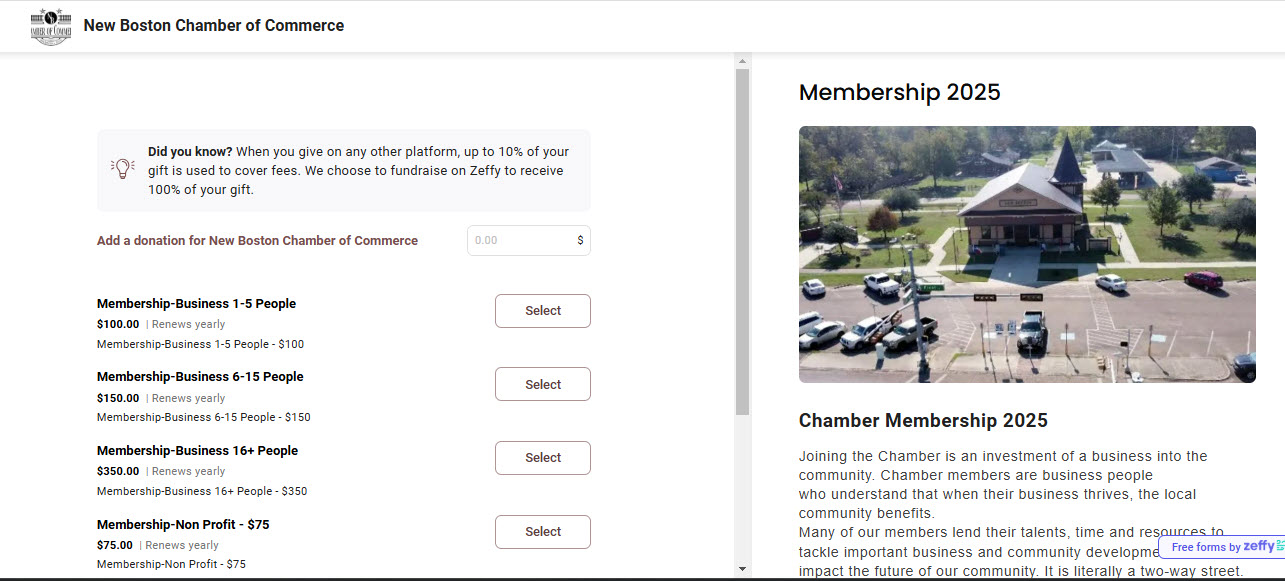This screenshot has width=1285, height=581.
Task: Select the Membership-Business 16+ People plan
Action: pyautogui.click(x=542, y=457)
